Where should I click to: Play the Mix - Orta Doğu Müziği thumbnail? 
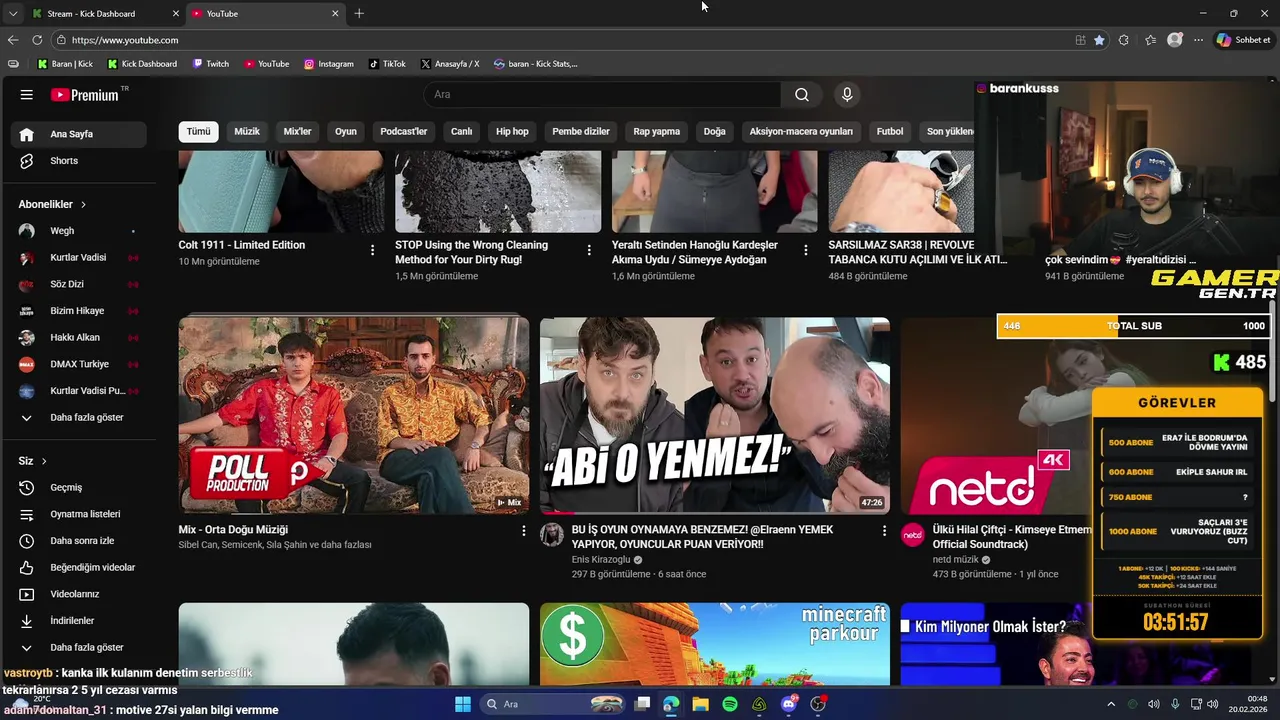tap(354, 416)
